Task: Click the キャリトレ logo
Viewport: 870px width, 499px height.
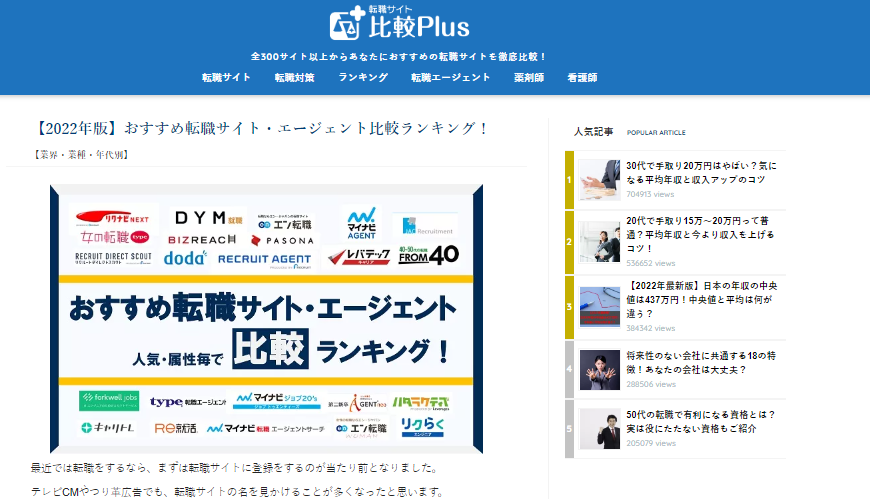Action: (108, 428)
